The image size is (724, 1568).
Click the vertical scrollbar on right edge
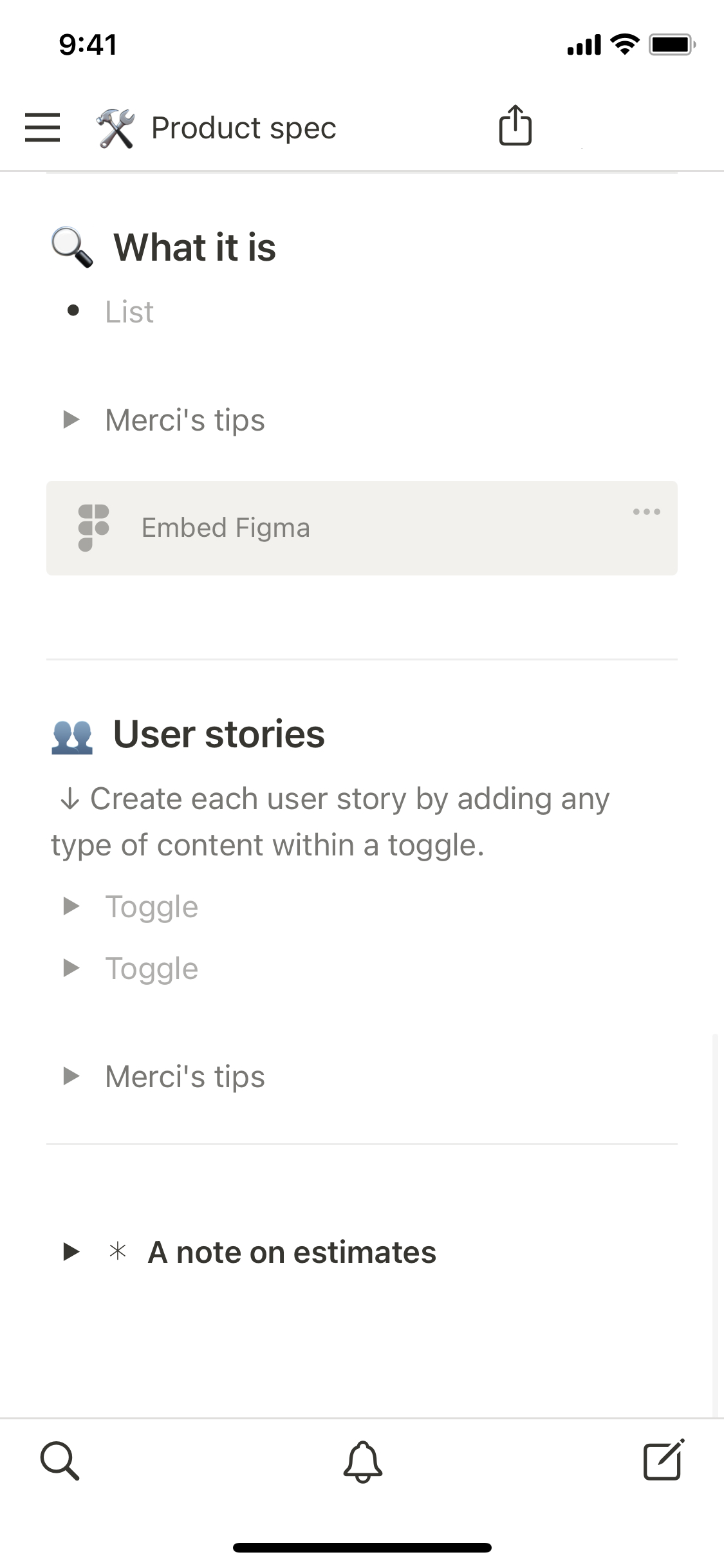click(715, 1223)
